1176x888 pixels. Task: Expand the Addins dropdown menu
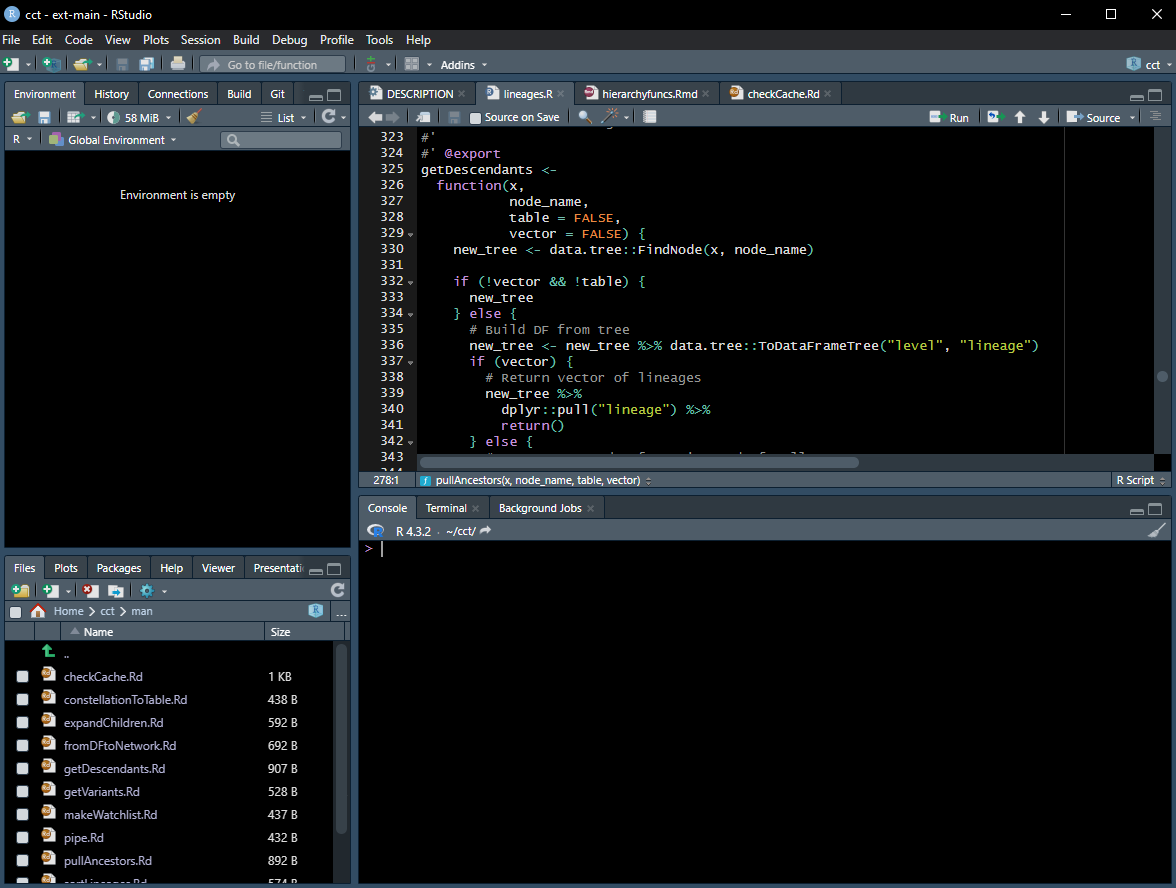point(464,65)
